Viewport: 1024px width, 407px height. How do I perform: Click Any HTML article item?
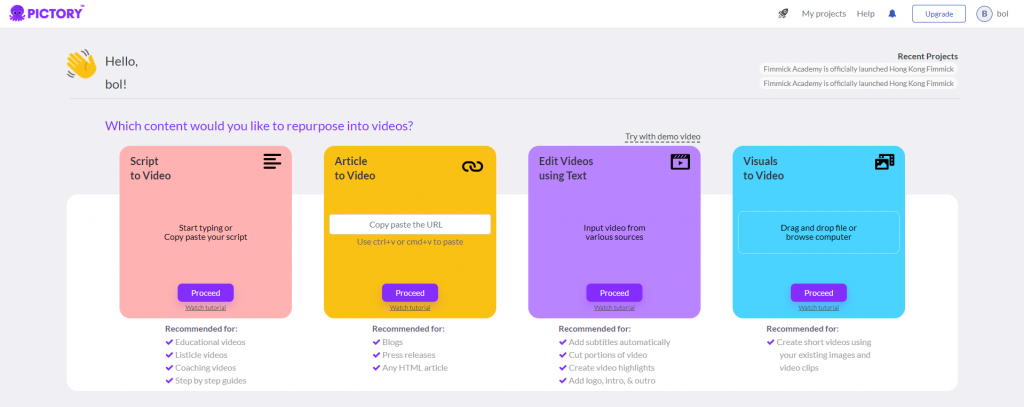coord(410,368)
